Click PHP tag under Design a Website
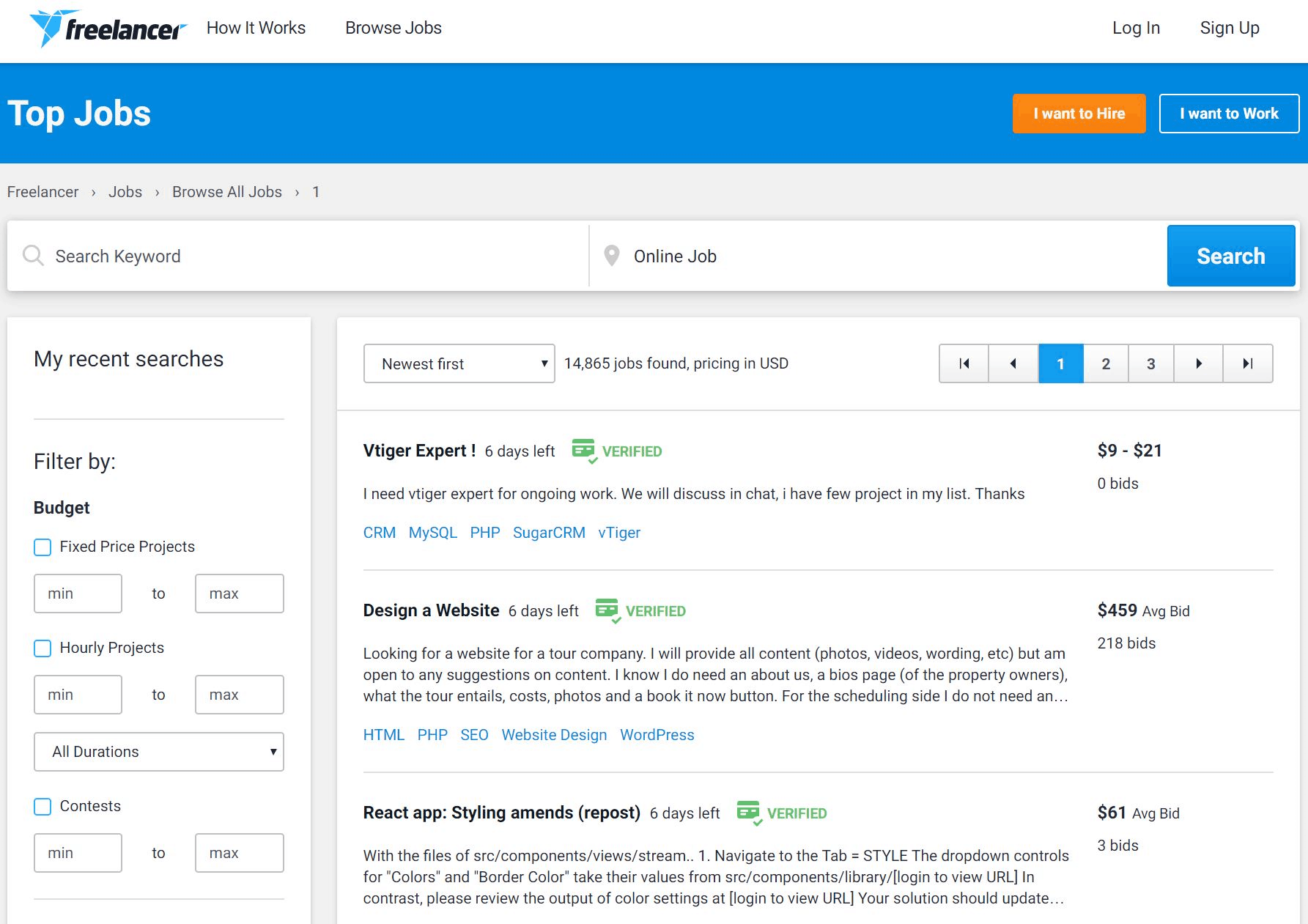The width and height of the screenshot is (1308, 924). tap(432, 735)
